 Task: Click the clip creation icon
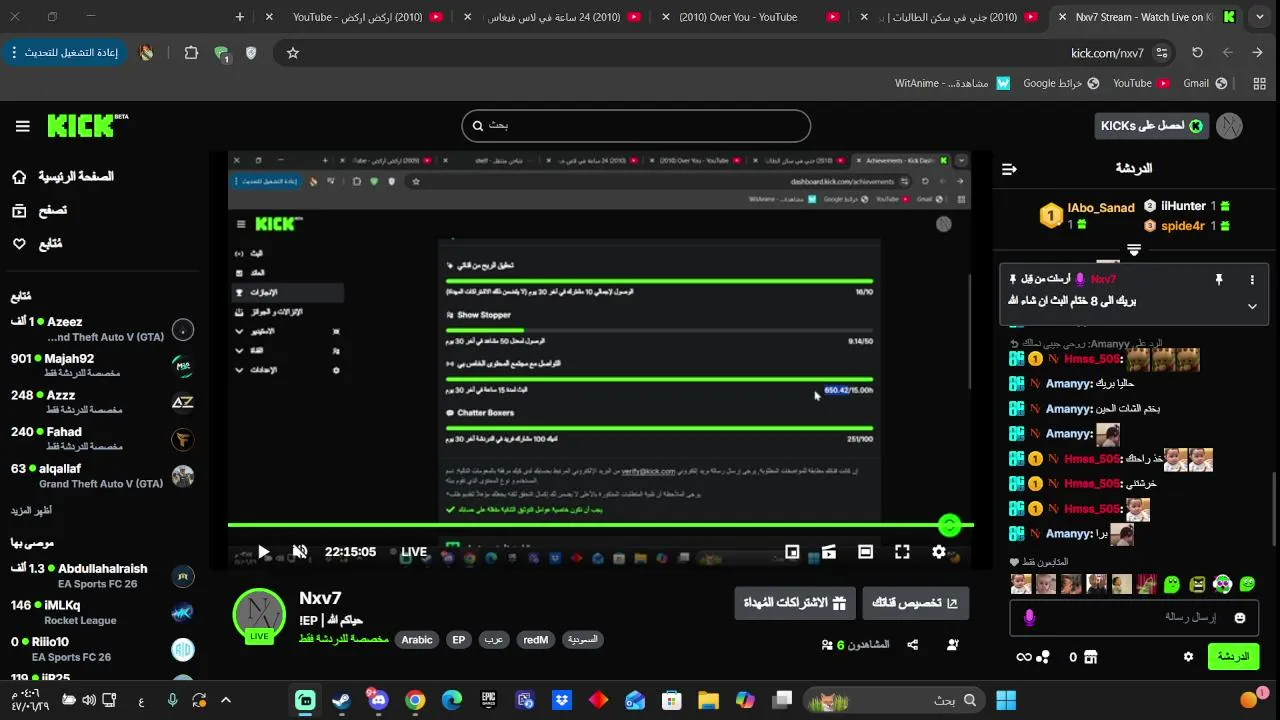tap(828, 551)
